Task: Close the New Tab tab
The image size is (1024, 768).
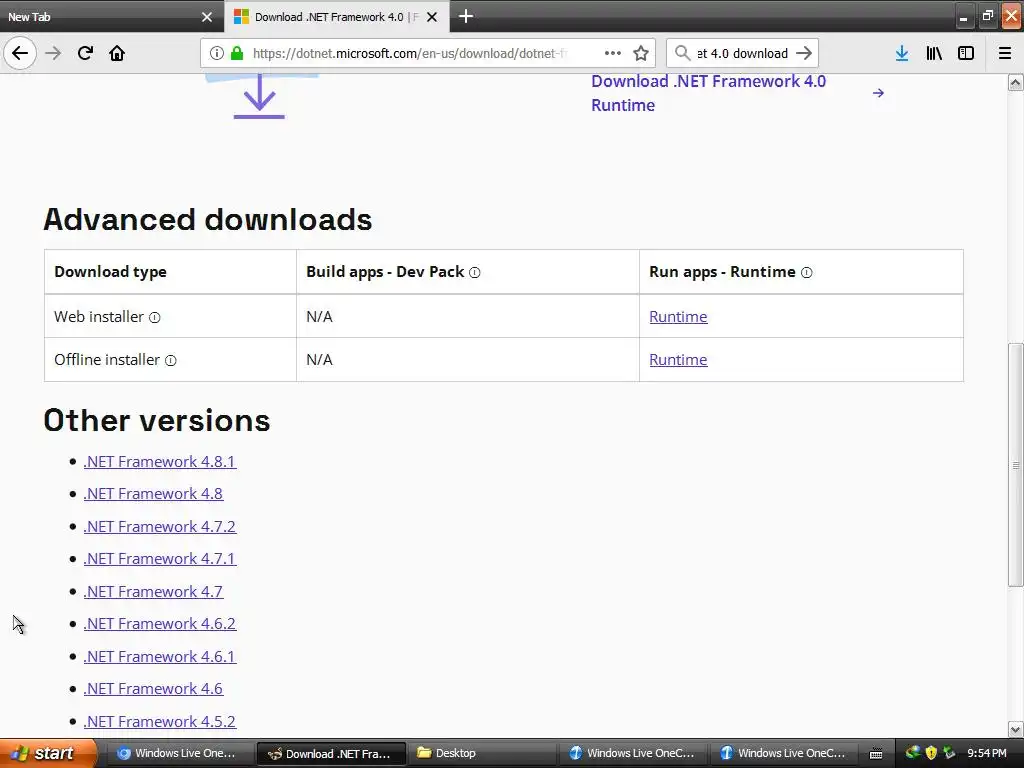Action: tap(207, 17)
